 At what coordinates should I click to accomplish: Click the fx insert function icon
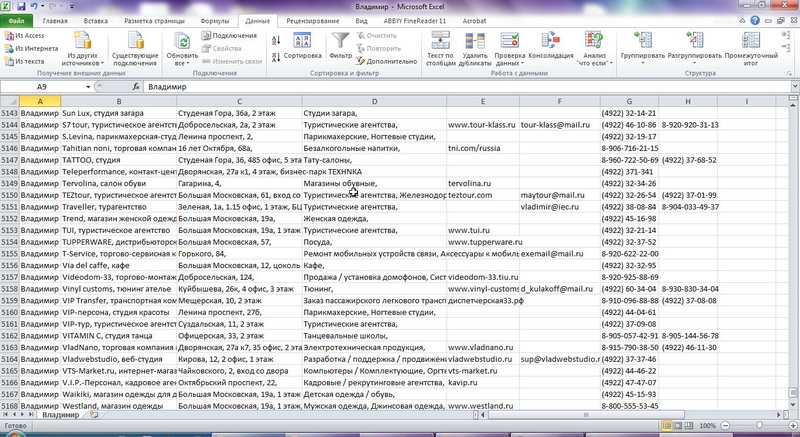click(136, 87)
